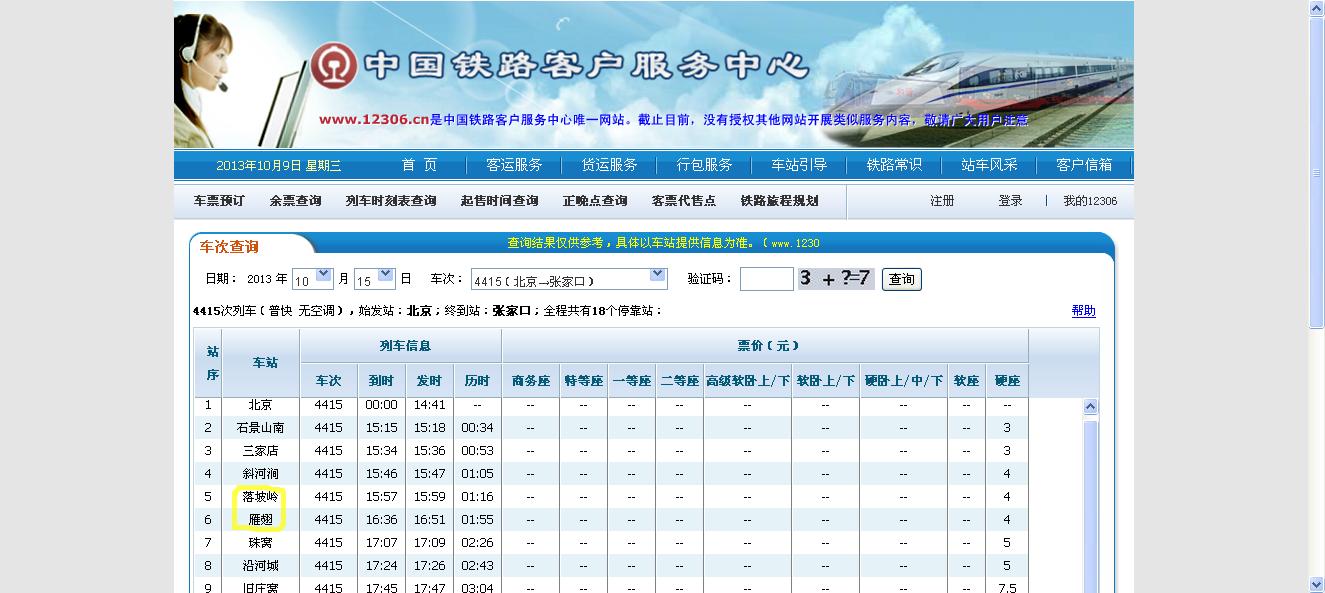The width and height of the screenshot is (1325, 593).
Task: Go to 车票预订 page
Action: click(x=219, y=201)
